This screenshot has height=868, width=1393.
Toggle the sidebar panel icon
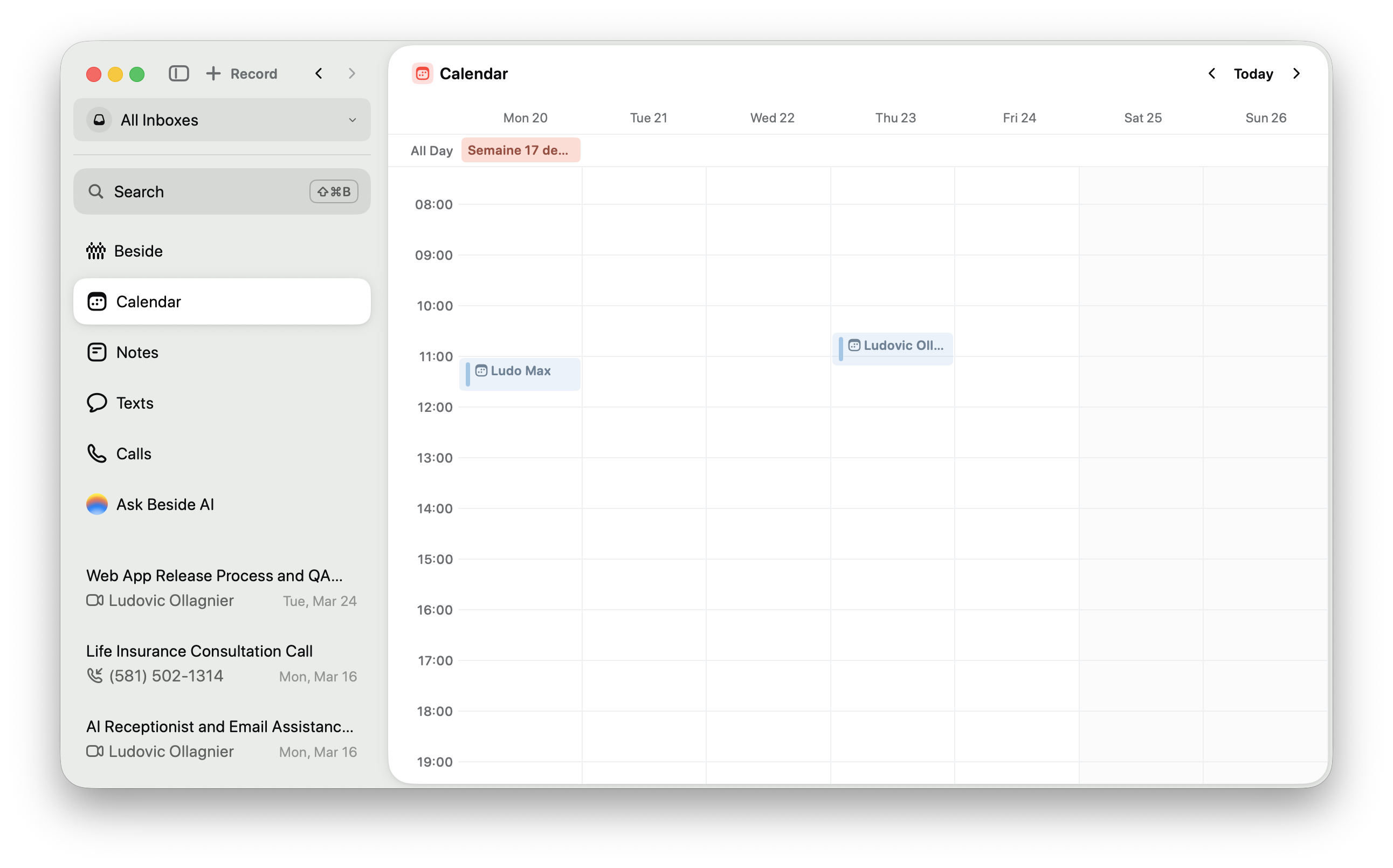[x=178, y=73]
